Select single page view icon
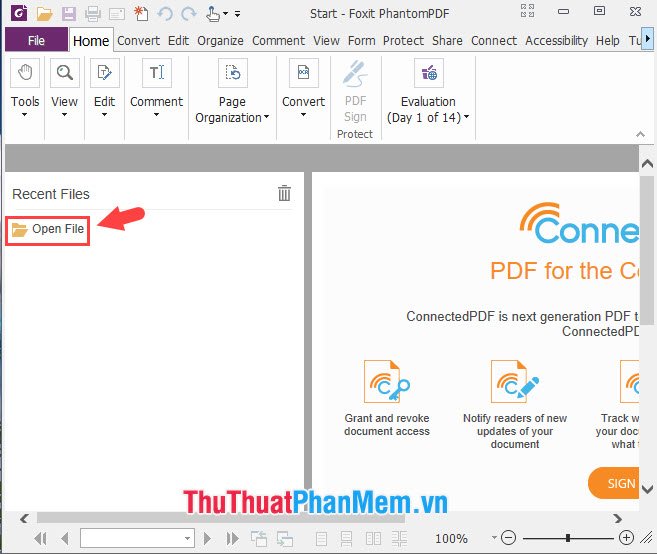The height and width of the screenshot is (554, 657). click(x=321, y=539)
